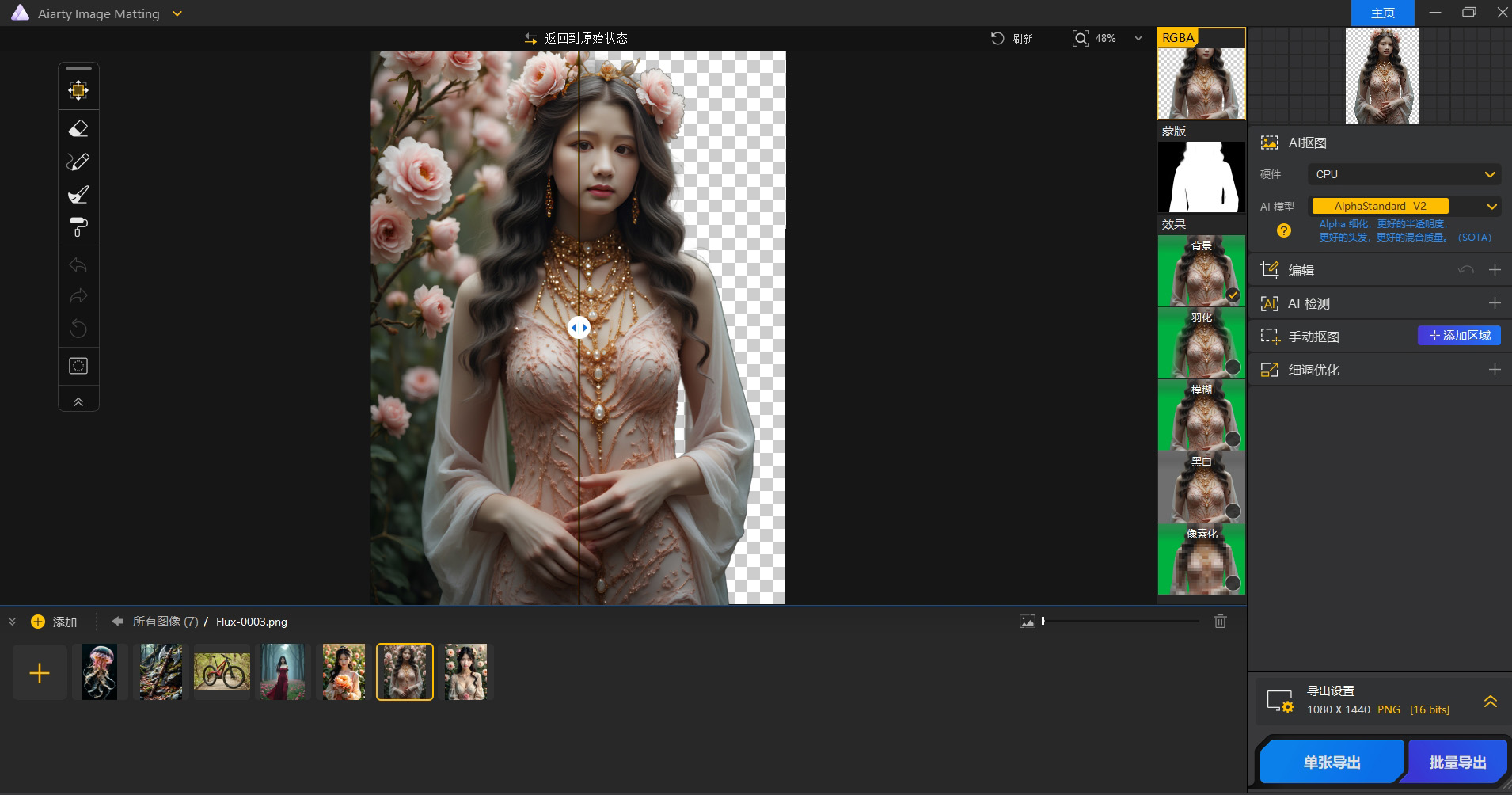This screenshot has height=795, width=1512.
Task: Select the jellyfish thumbnail
Action: (100, 671)
